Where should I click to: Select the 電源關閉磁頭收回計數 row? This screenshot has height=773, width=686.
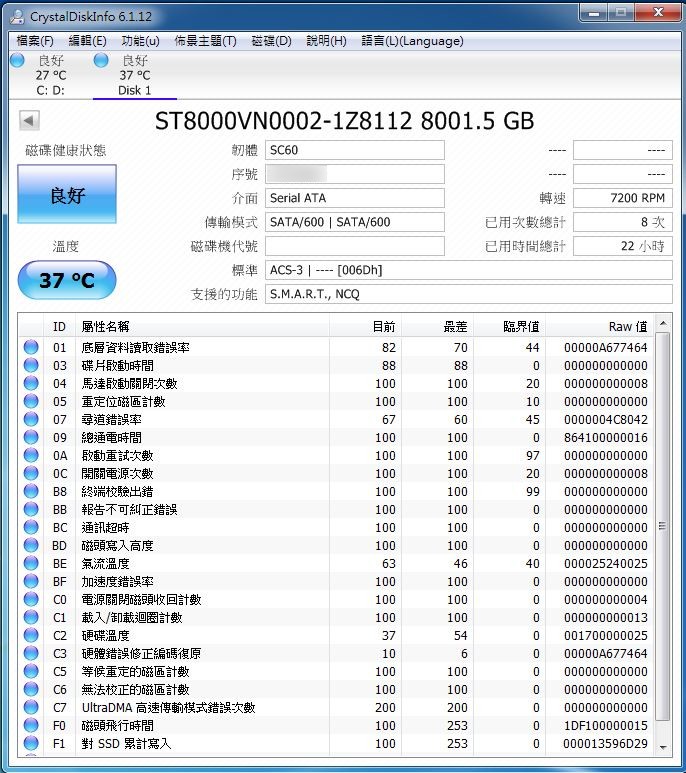tap(337, 599)
